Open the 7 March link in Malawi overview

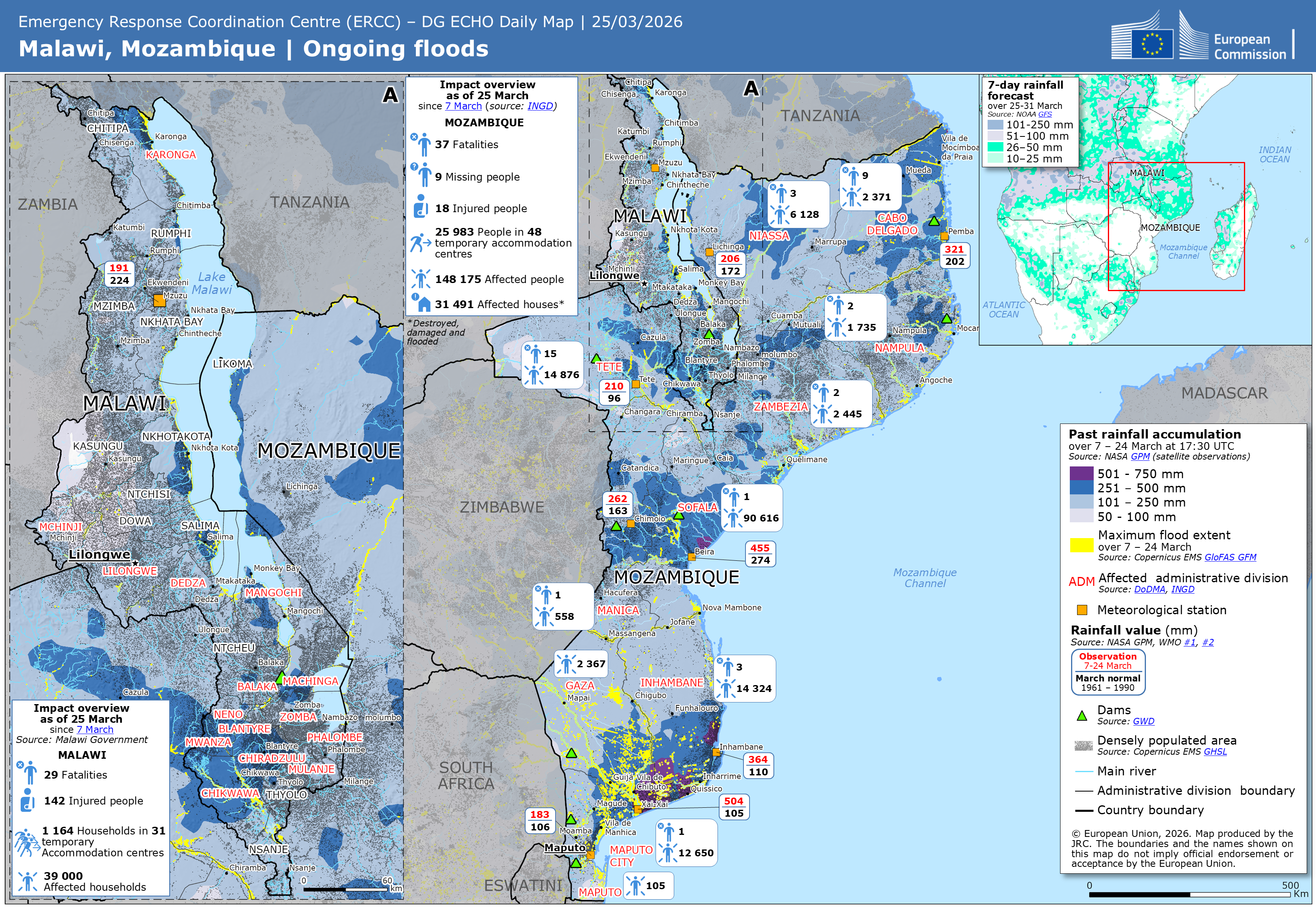point(95,730)
